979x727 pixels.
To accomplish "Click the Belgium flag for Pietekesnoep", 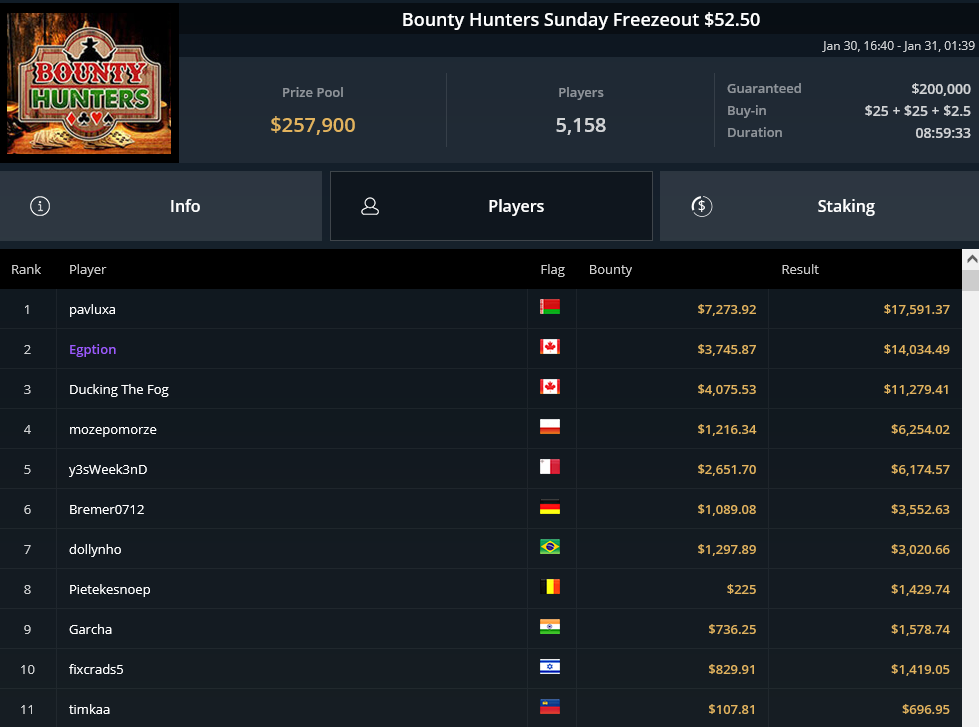I will pyautogui.click(x=549, y=586).
